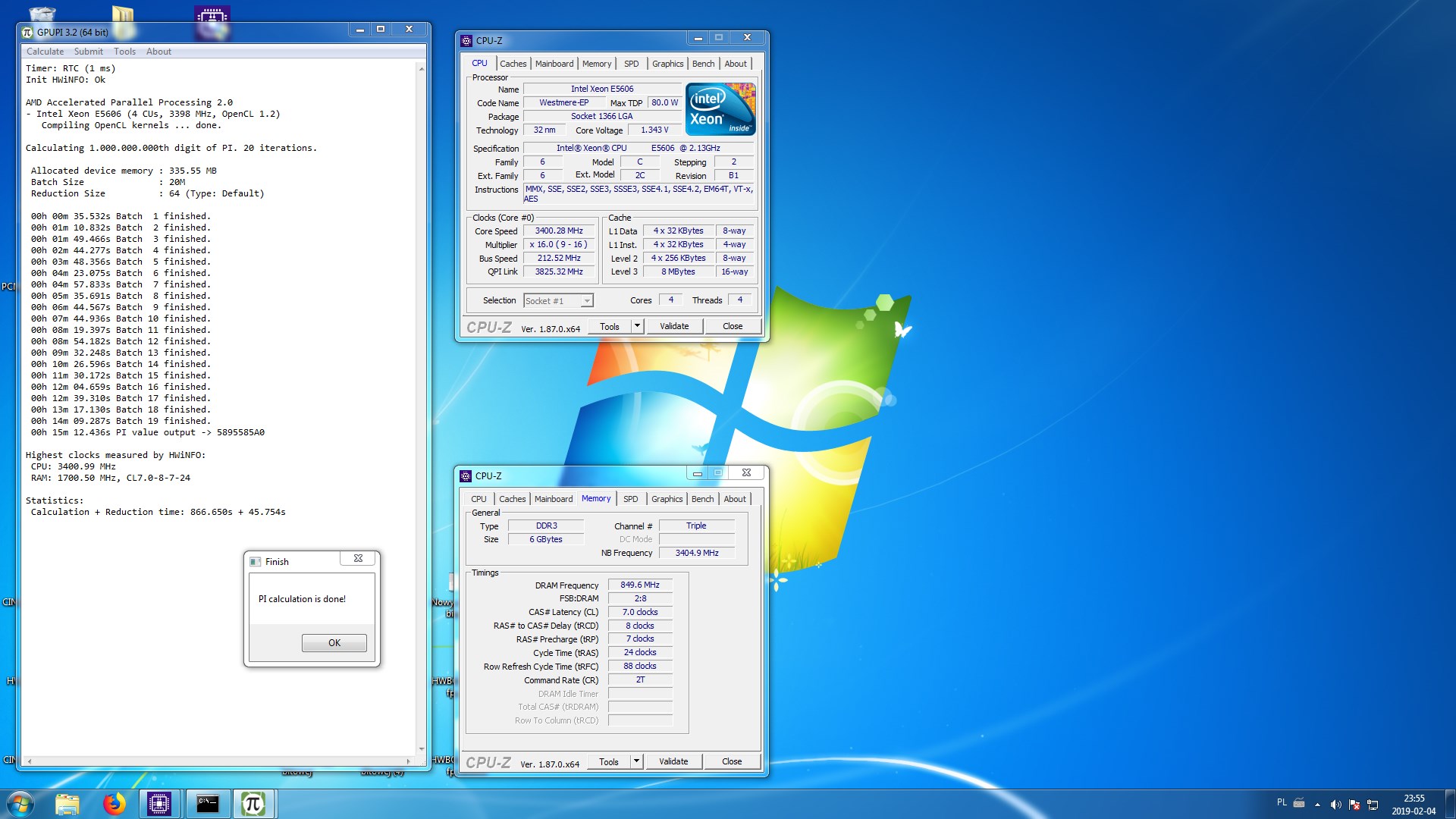Click Tools button in upper CPU-Z

[x=610, y=327]
